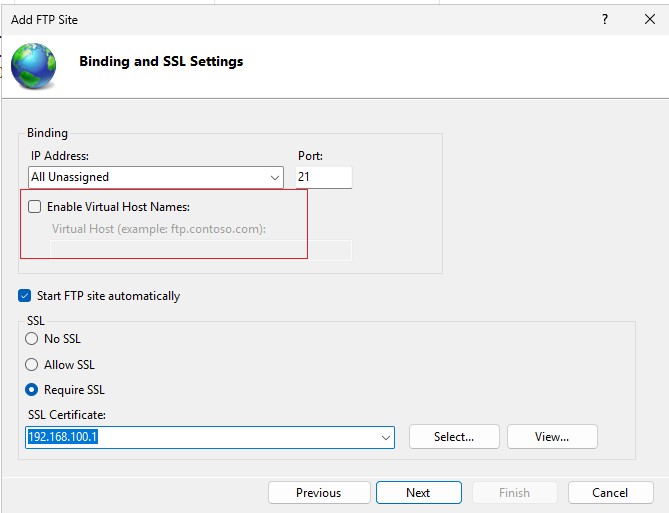
Task: Go back with the Previous button
Action: (x=319, y=493)
